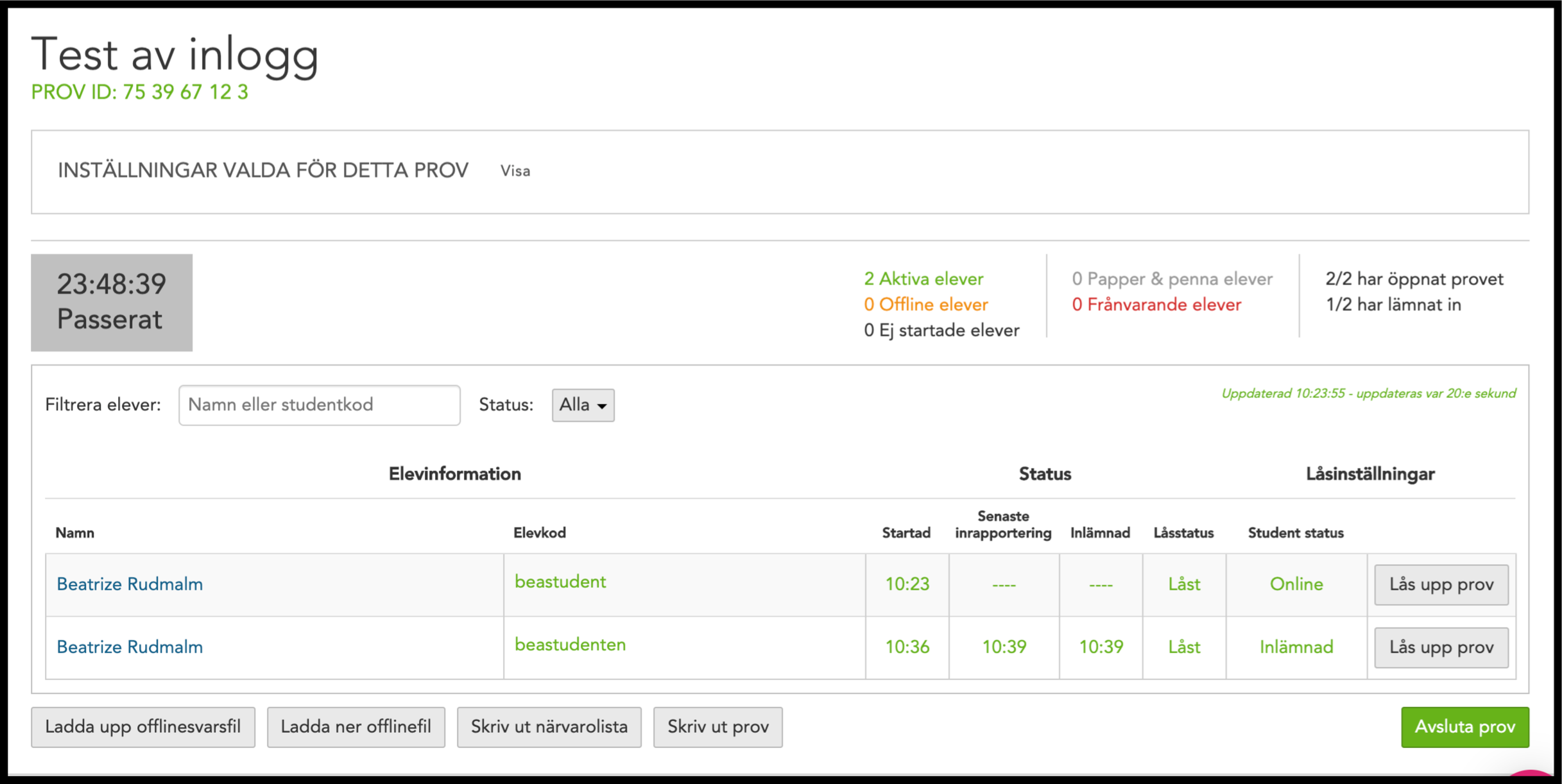
Task: Click Skriv ut prov button
Action: point(718,727)
